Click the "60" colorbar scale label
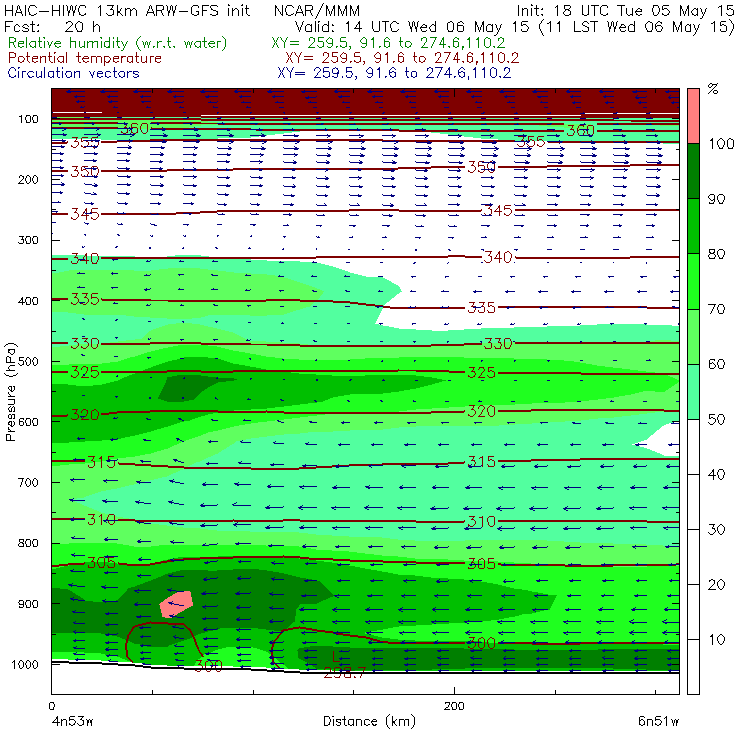The height and width of the screenshot is (740, 740). click(x=716, y=364)
